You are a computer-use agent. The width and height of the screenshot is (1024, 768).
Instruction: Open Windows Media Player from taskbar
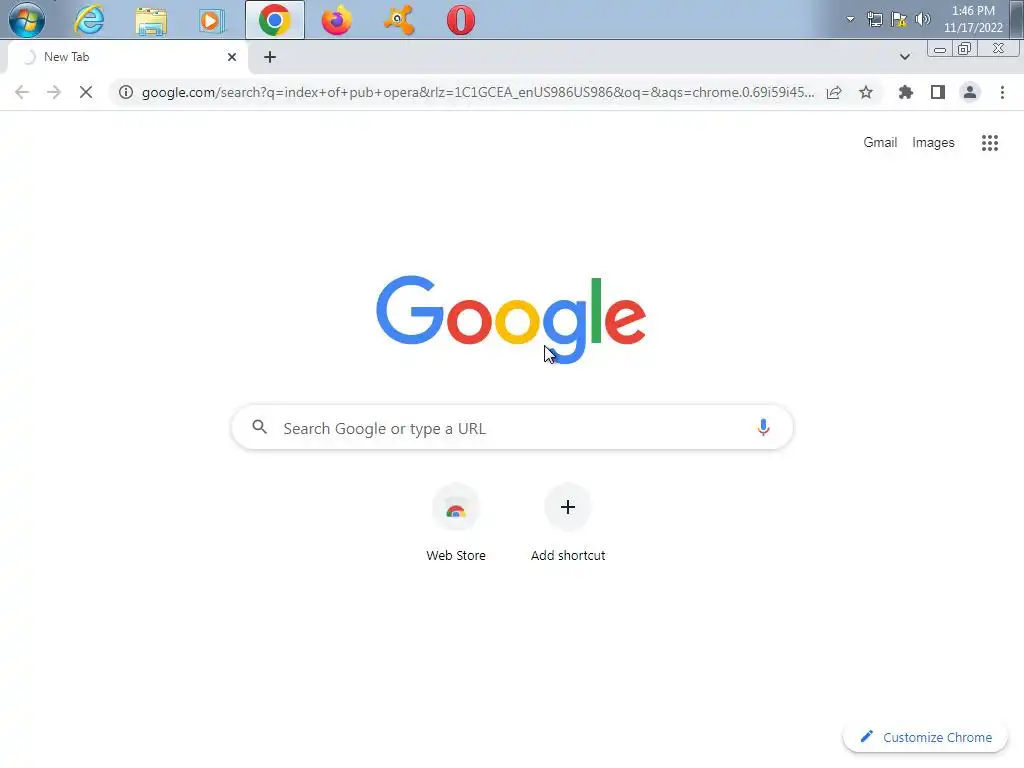[x=212, y=20]
